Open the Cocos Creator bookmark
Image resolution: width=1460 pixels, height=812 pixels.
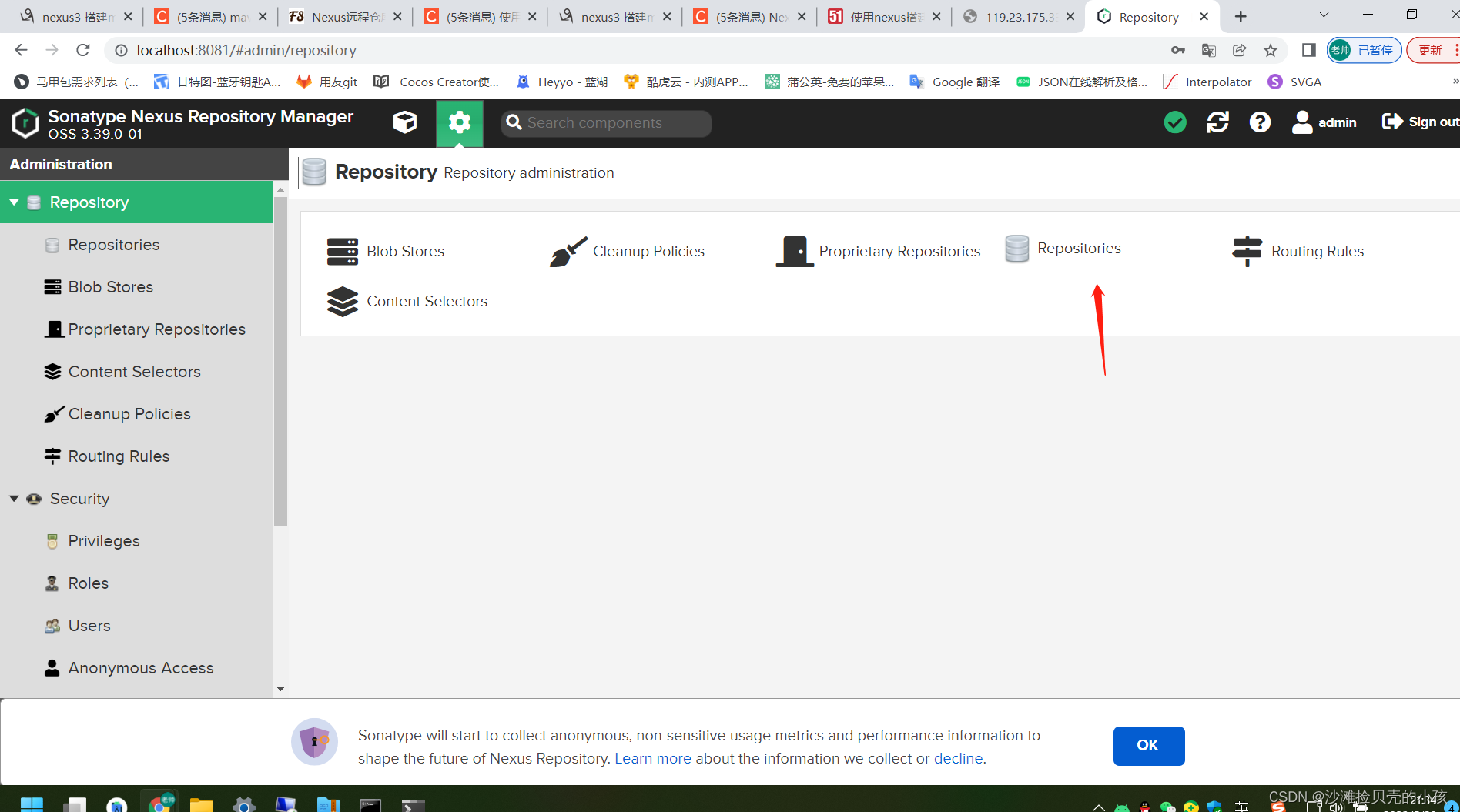click(437, 82)
